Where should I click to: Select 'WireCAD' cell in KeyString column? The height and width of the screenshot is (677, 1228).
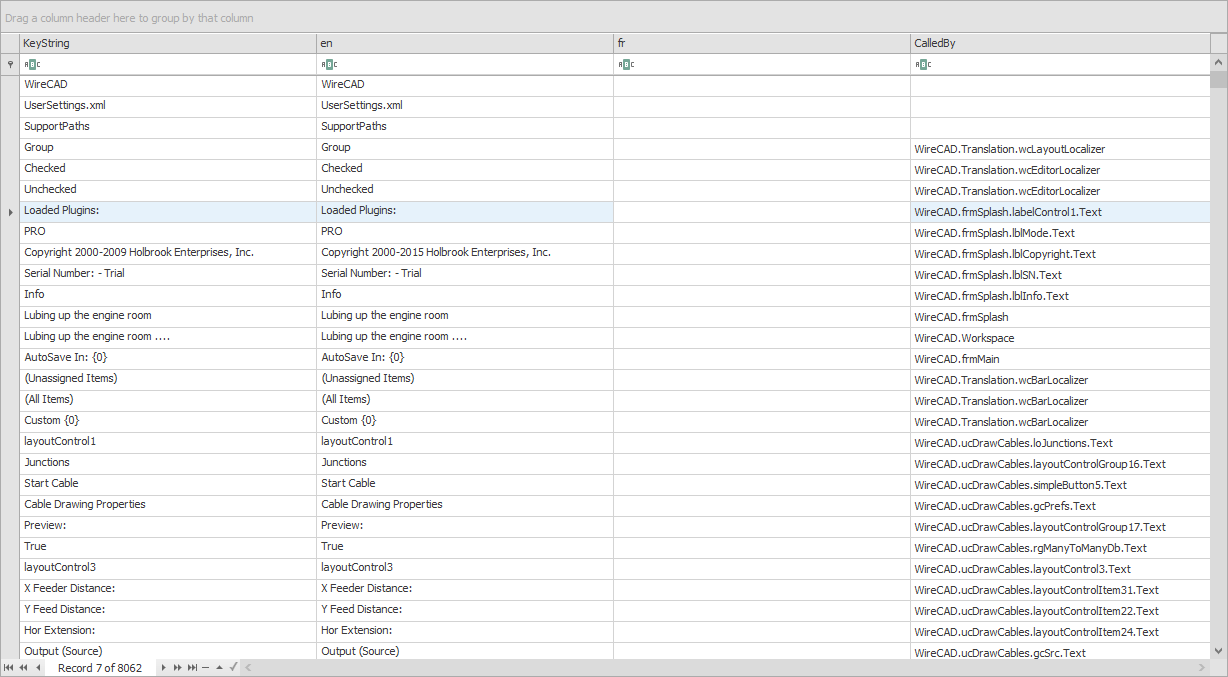(x=168, y=85)
